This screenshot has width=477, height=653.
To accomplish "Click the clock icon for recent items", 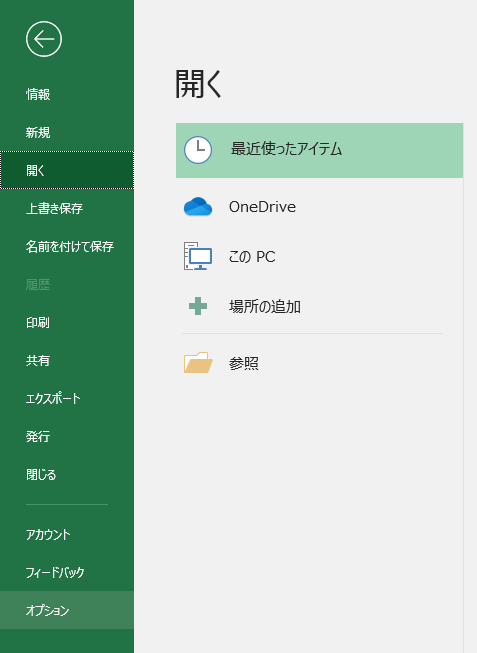I will click(198, 150).
